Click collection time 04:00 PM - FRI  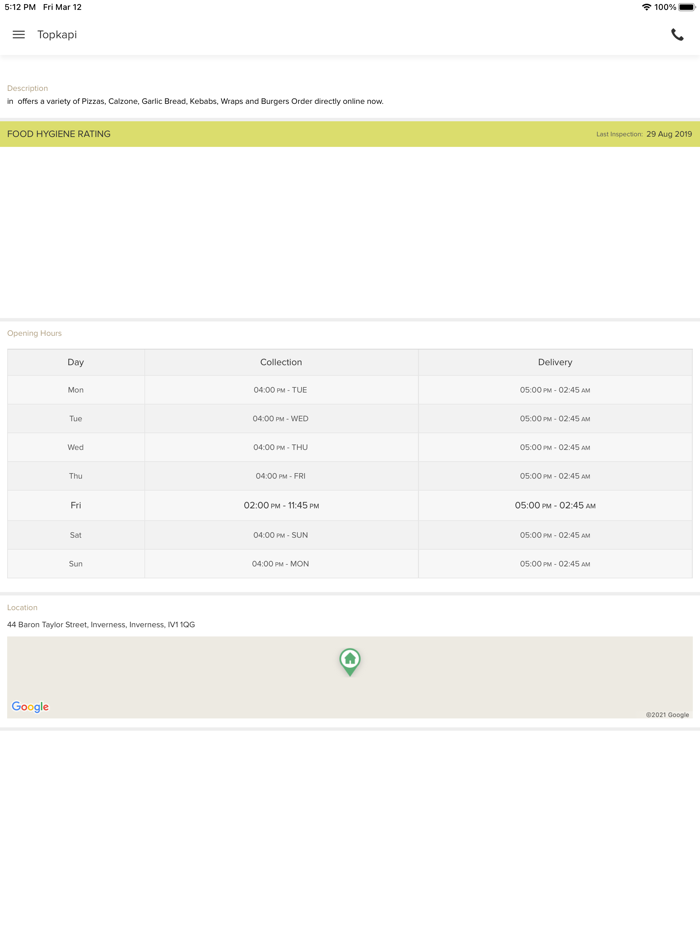point(281,476)
